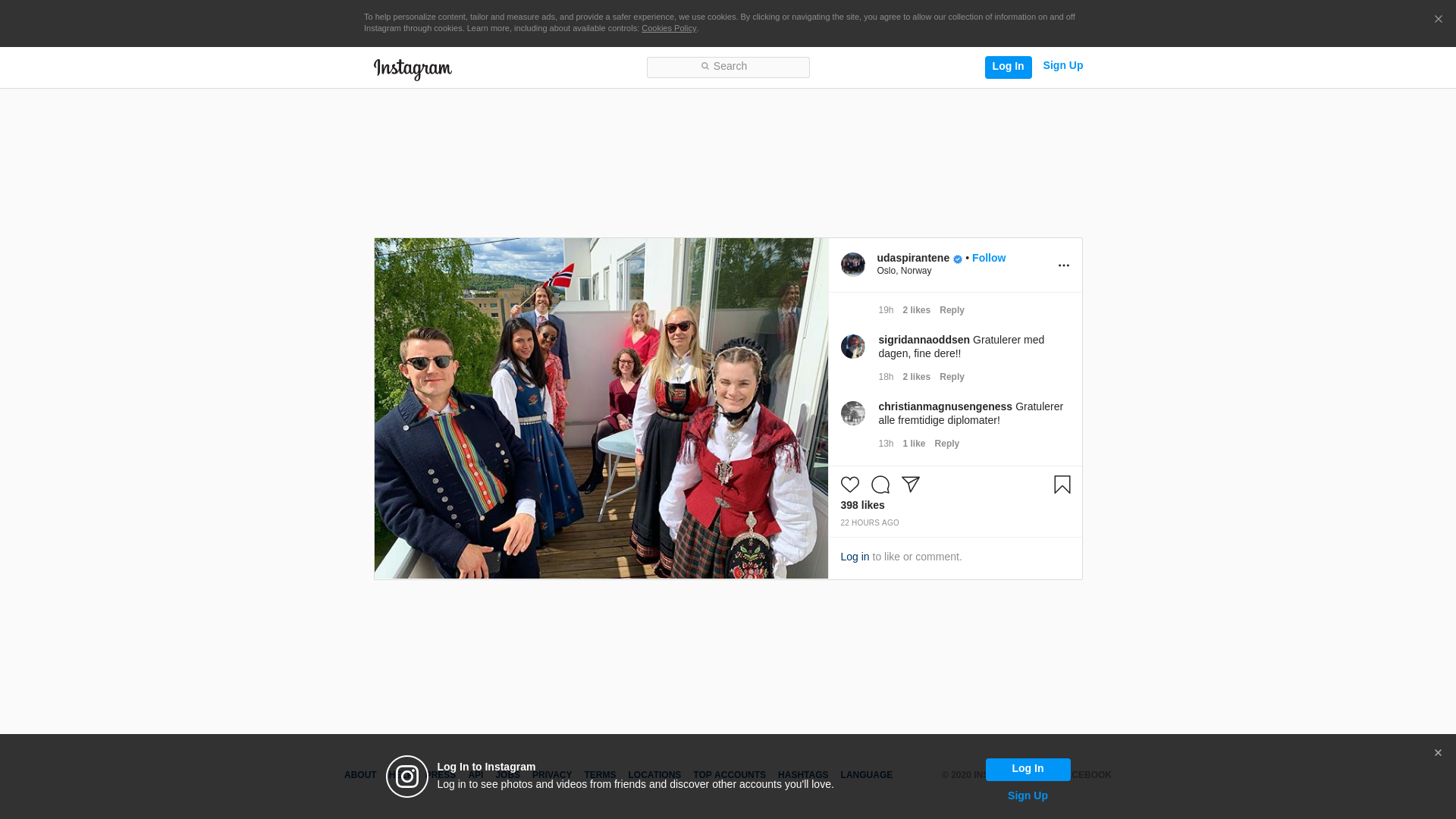Click the 18h timestamp on comment
Image resolution: width=1456 pixels, height=819 pixels.
tap(886, 377)
